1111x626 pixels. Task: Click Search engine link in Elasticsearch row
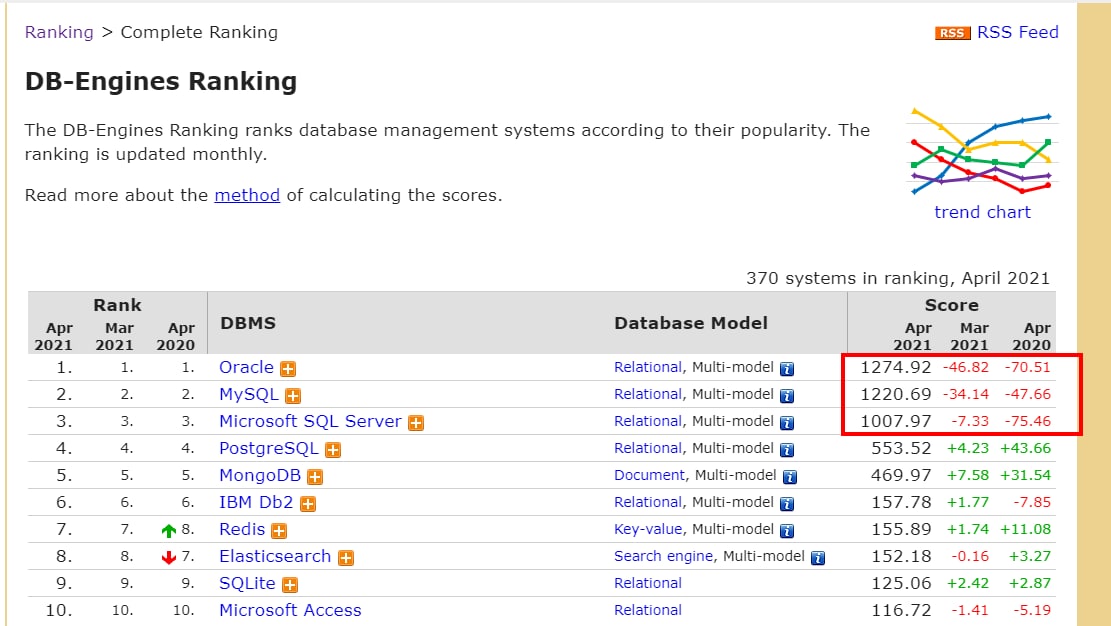point(663,556)
